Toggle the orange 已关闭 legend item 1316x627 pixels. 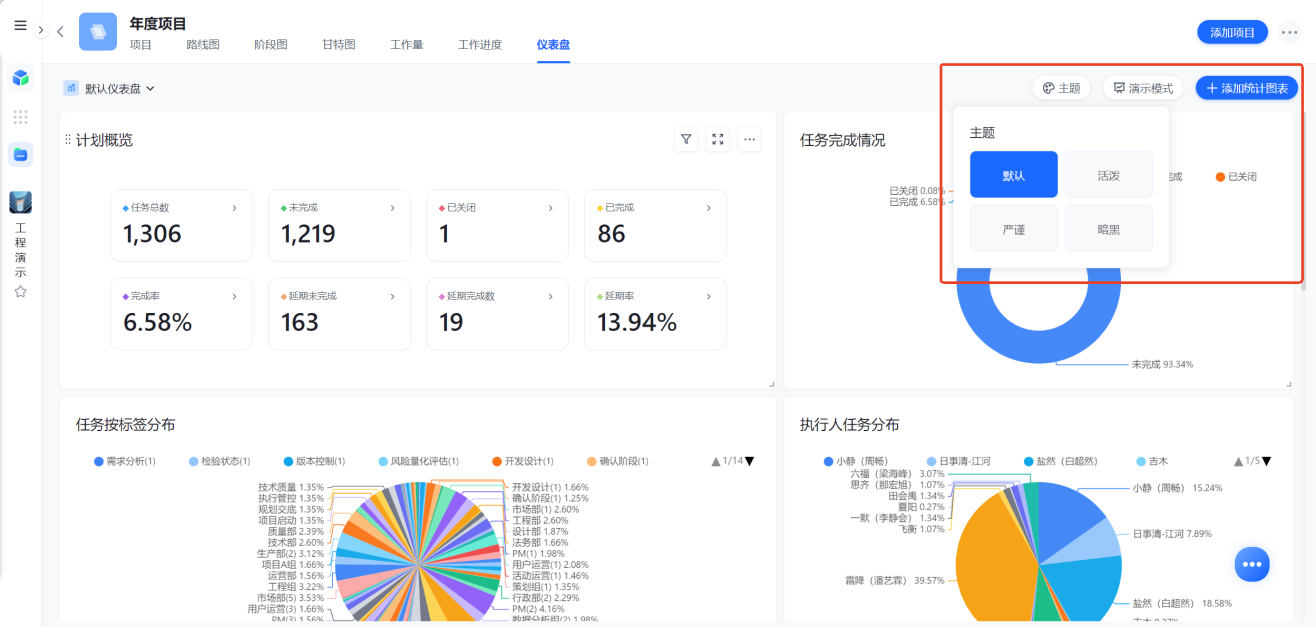1236,176
